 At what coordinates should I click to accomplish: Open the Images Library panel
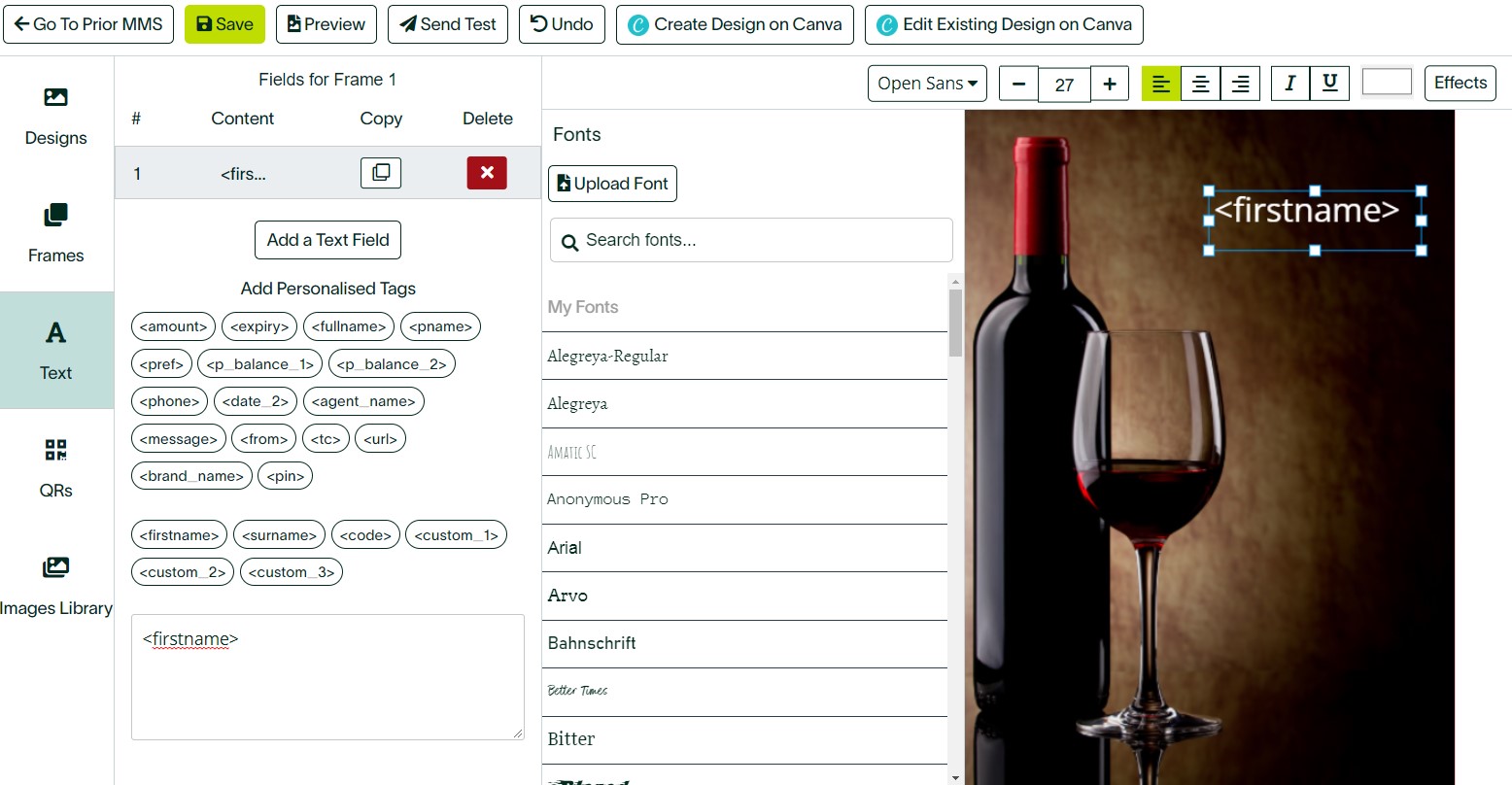tap(56, 586)
